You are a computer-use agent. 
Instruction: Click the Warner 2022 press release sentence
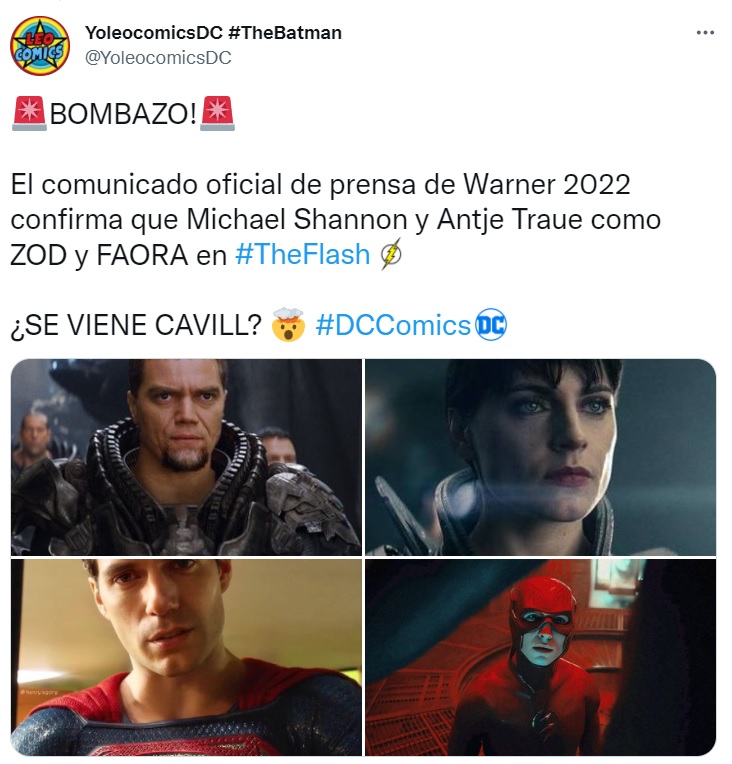pos(336,219)
